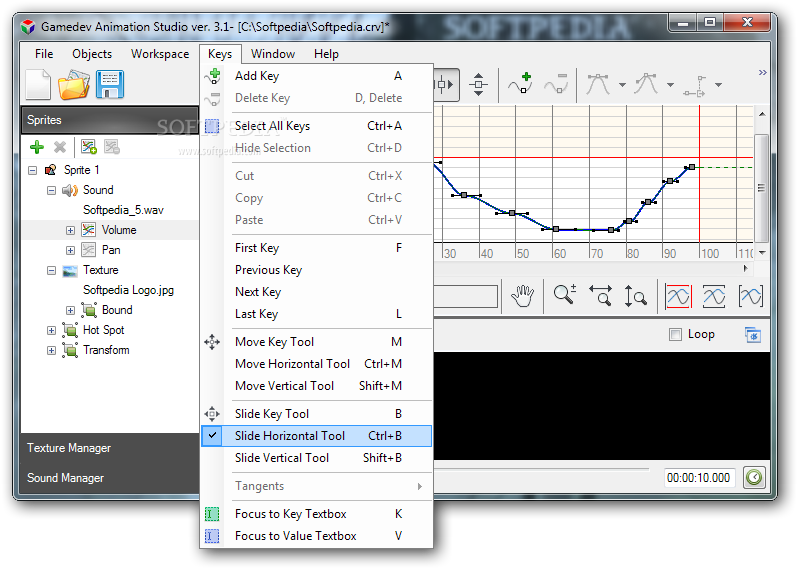Image resolution: width=798 pixels, height=569 pixels.
Task: Open dropdown arrow next to first tangent icon
Action: 622,85
